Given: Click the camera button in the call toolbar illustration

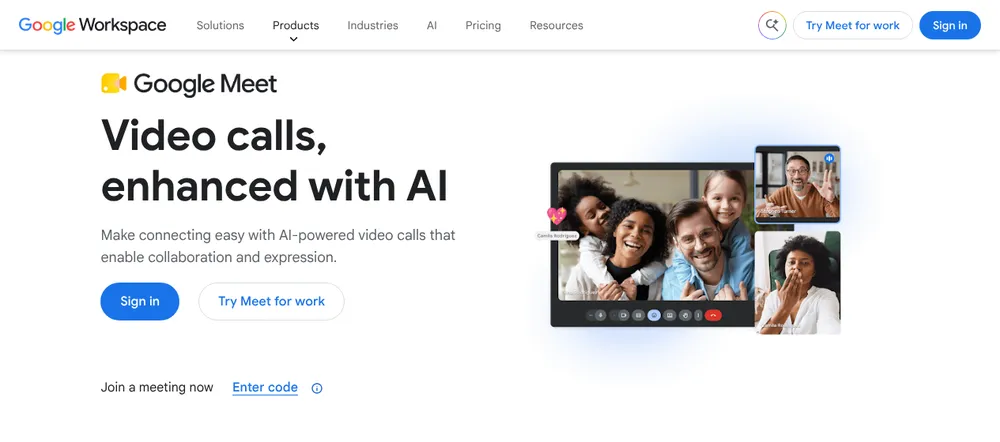Looking at the screenshot, I should click(x=624, y=315).
